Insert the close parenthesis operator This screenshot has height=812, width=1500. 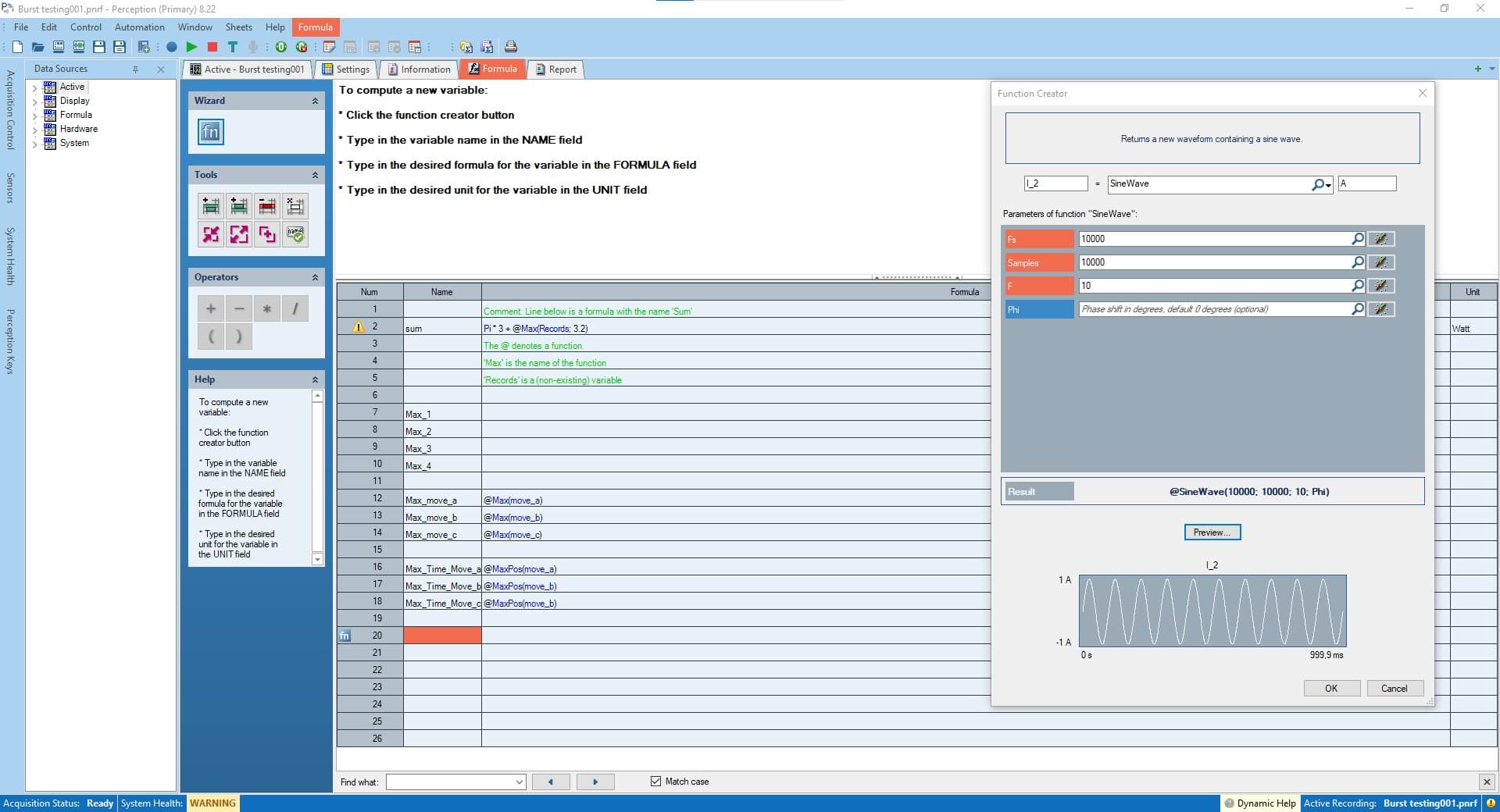coord(239,337)
